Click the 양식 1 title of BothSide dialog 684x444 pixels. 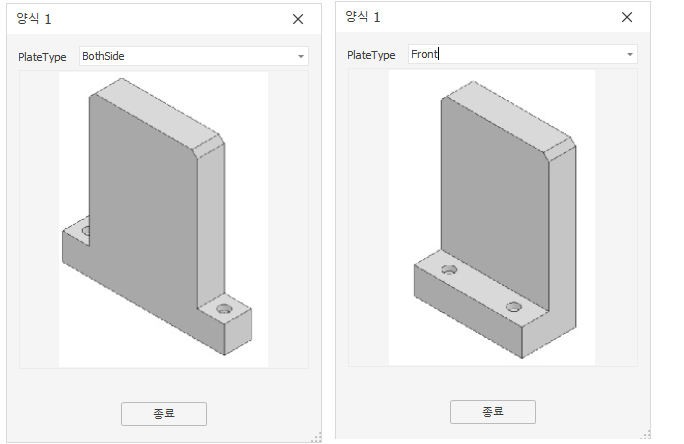pos(34,19)
